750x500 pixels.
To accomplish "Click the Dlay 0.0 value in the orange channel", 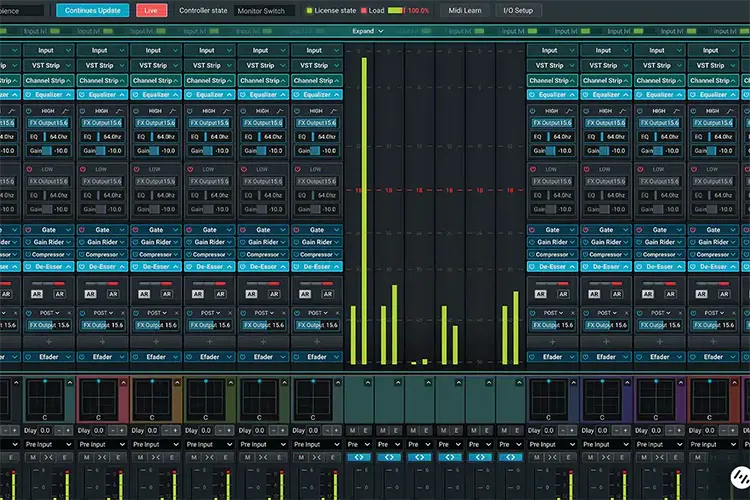I will click(x=152, y=431).
